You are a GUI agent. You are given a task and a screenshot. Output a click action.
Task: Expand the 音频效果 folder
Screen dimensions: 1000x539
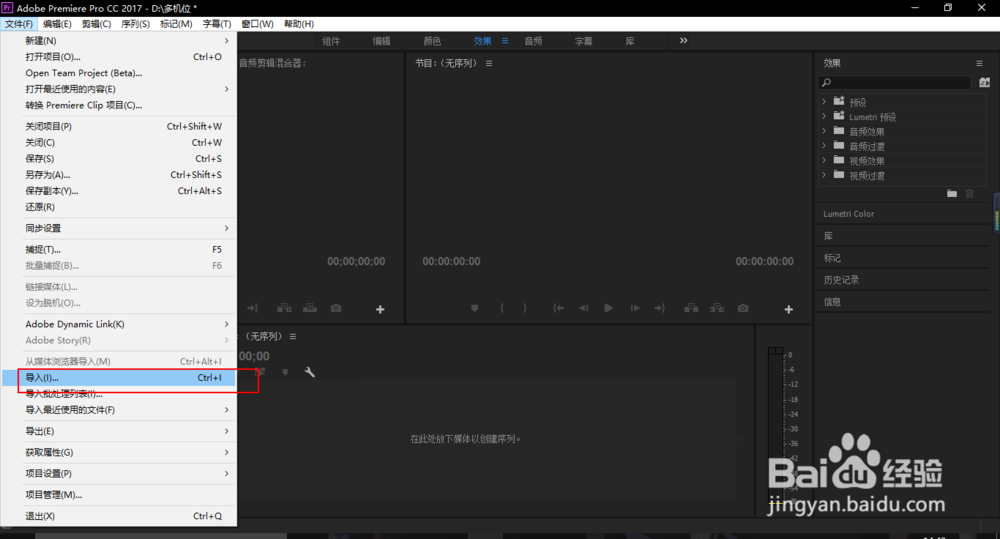tap(824, 131)
